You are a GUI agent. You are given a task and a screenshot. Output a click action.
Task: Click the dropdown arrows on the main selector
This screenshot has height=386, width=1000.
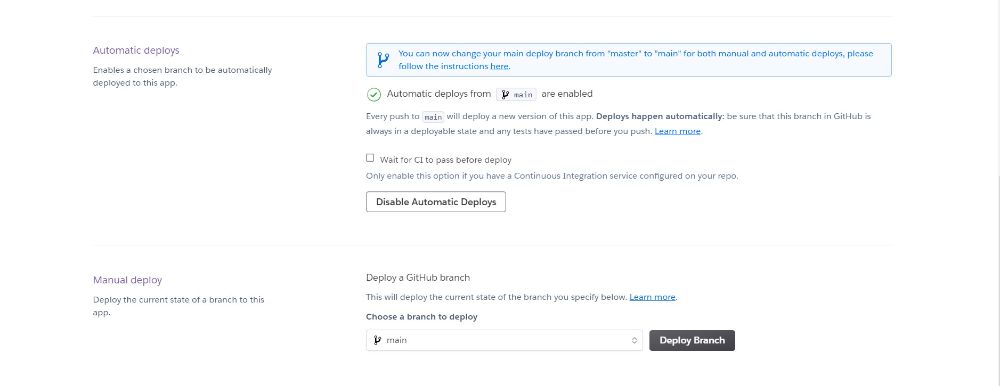pyautogui.click(x=635, y=340)
